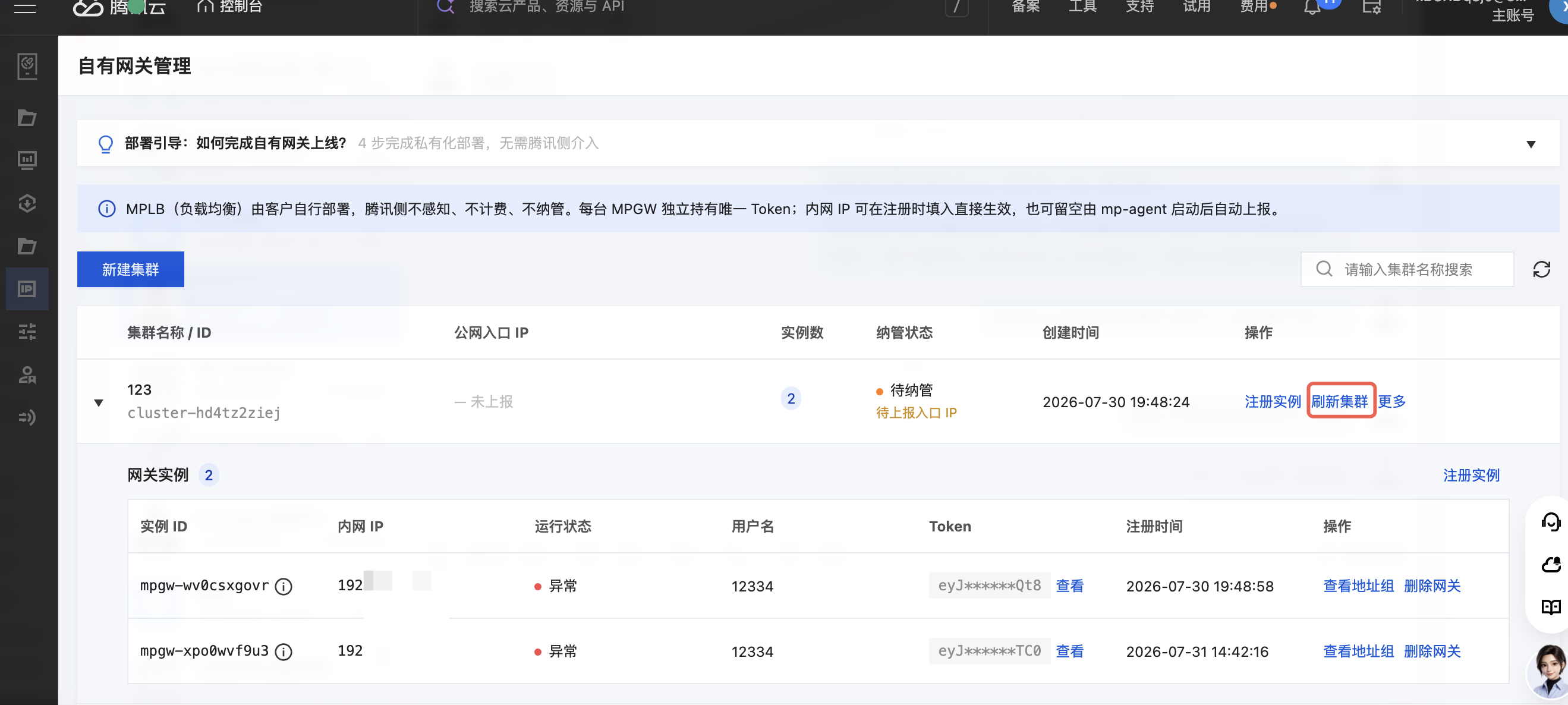Viewport: 1568px width, 705px height.
Task: Open the monitor chart icon in sidebar
Action: pos(27,160)
